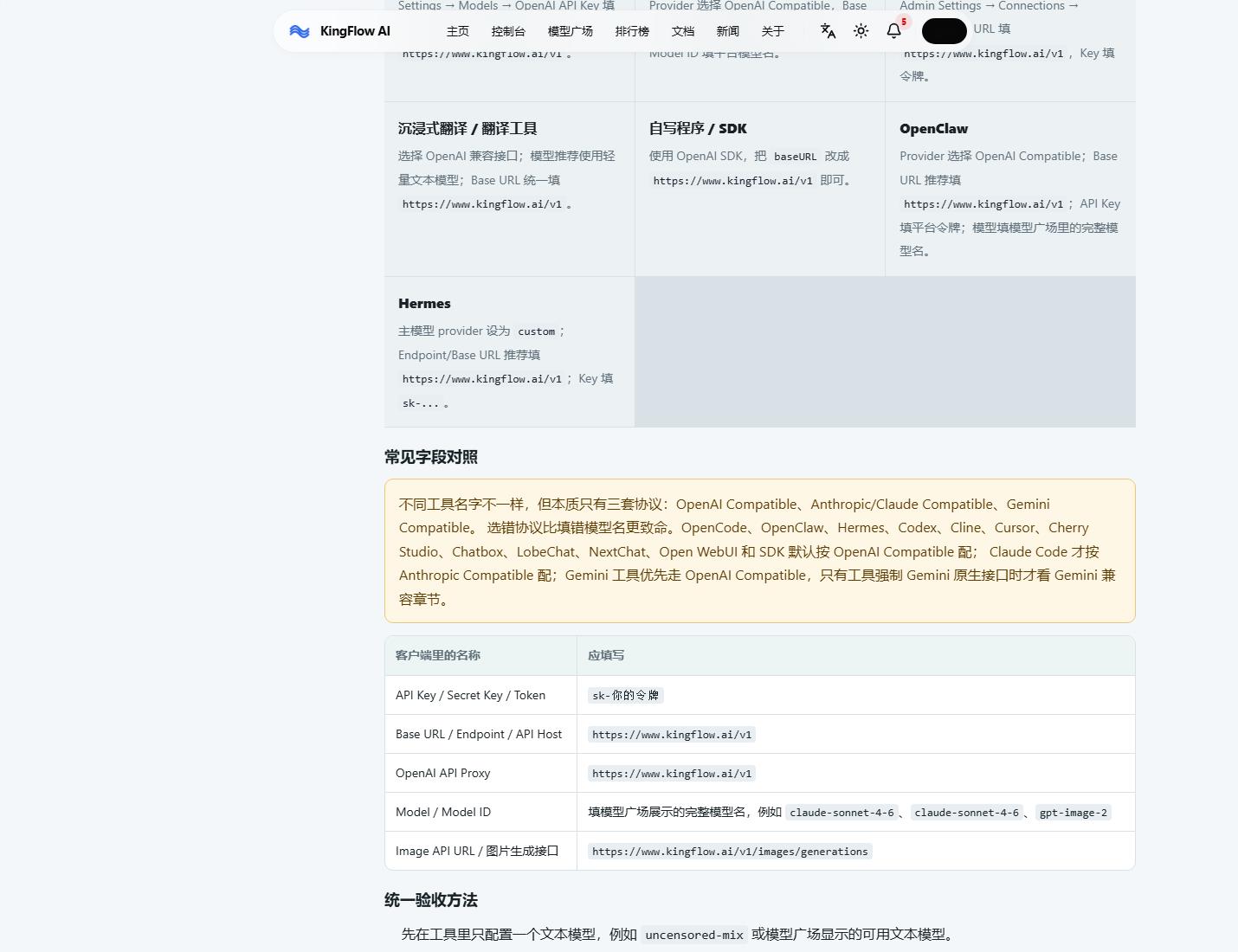Open 新闻 in the navbar
Screen dimensions: 1238x952
coord(728,31)
